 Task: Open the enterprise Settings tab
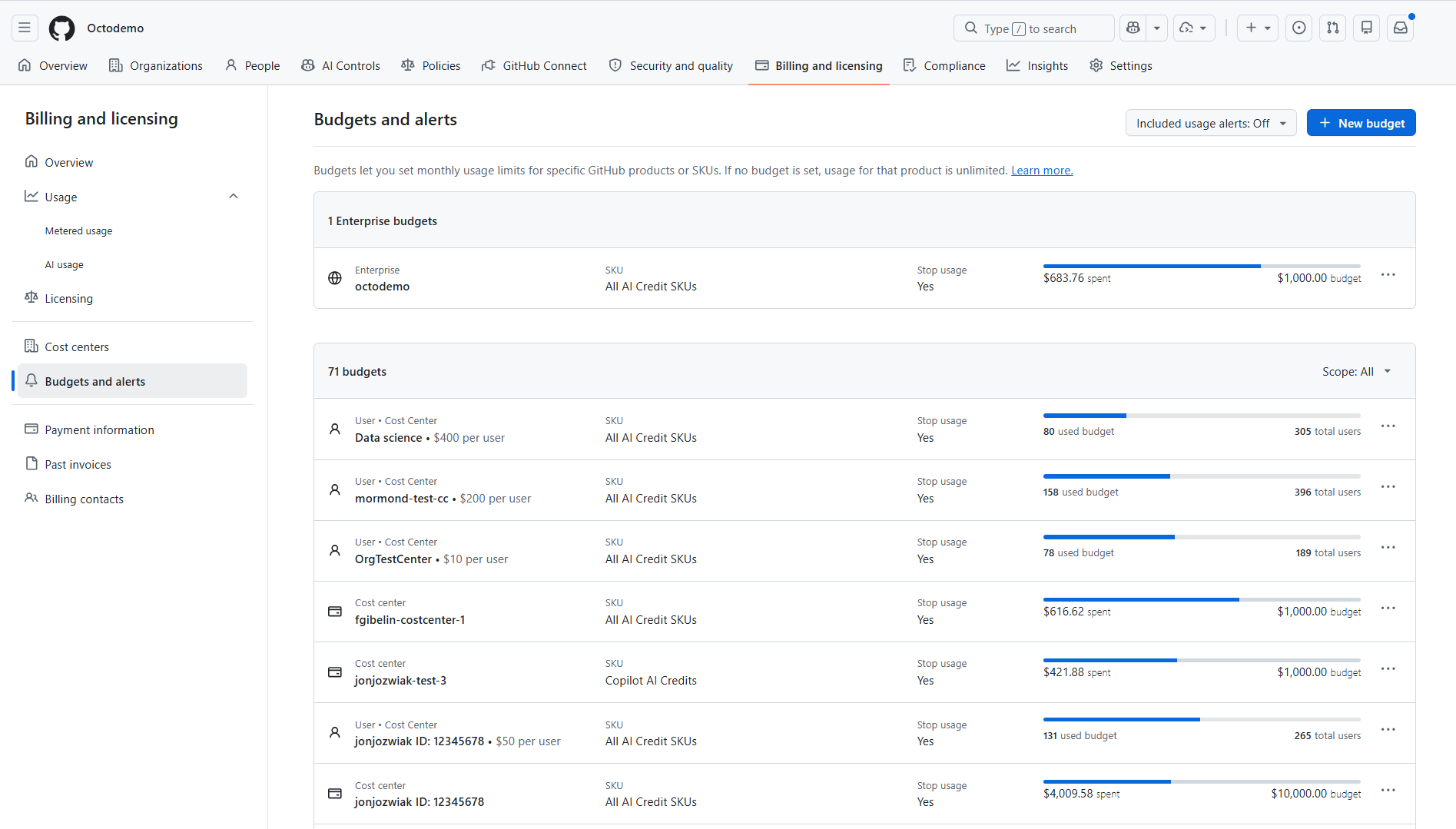pos(1121,66)
